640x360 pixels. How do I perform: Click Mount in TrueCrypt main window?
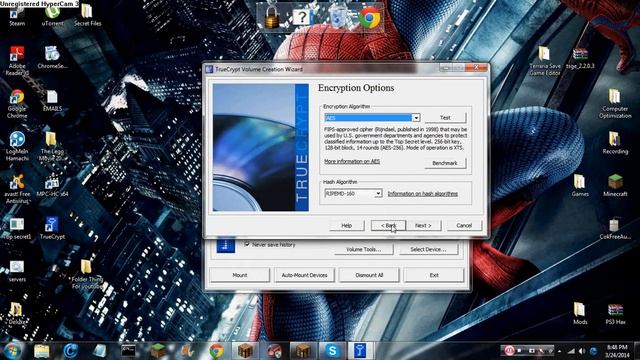click(x=240, y=275)
